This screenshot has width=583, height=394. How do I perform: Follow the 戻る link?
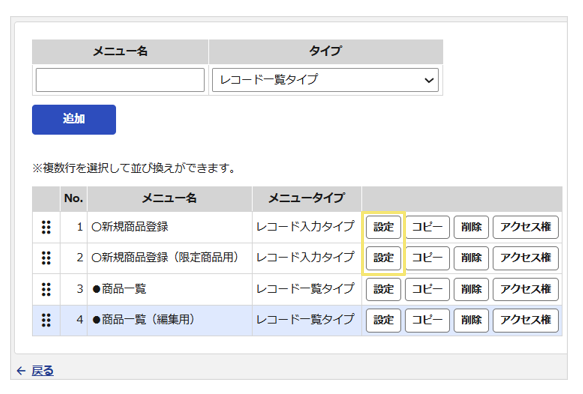[42, 371]
